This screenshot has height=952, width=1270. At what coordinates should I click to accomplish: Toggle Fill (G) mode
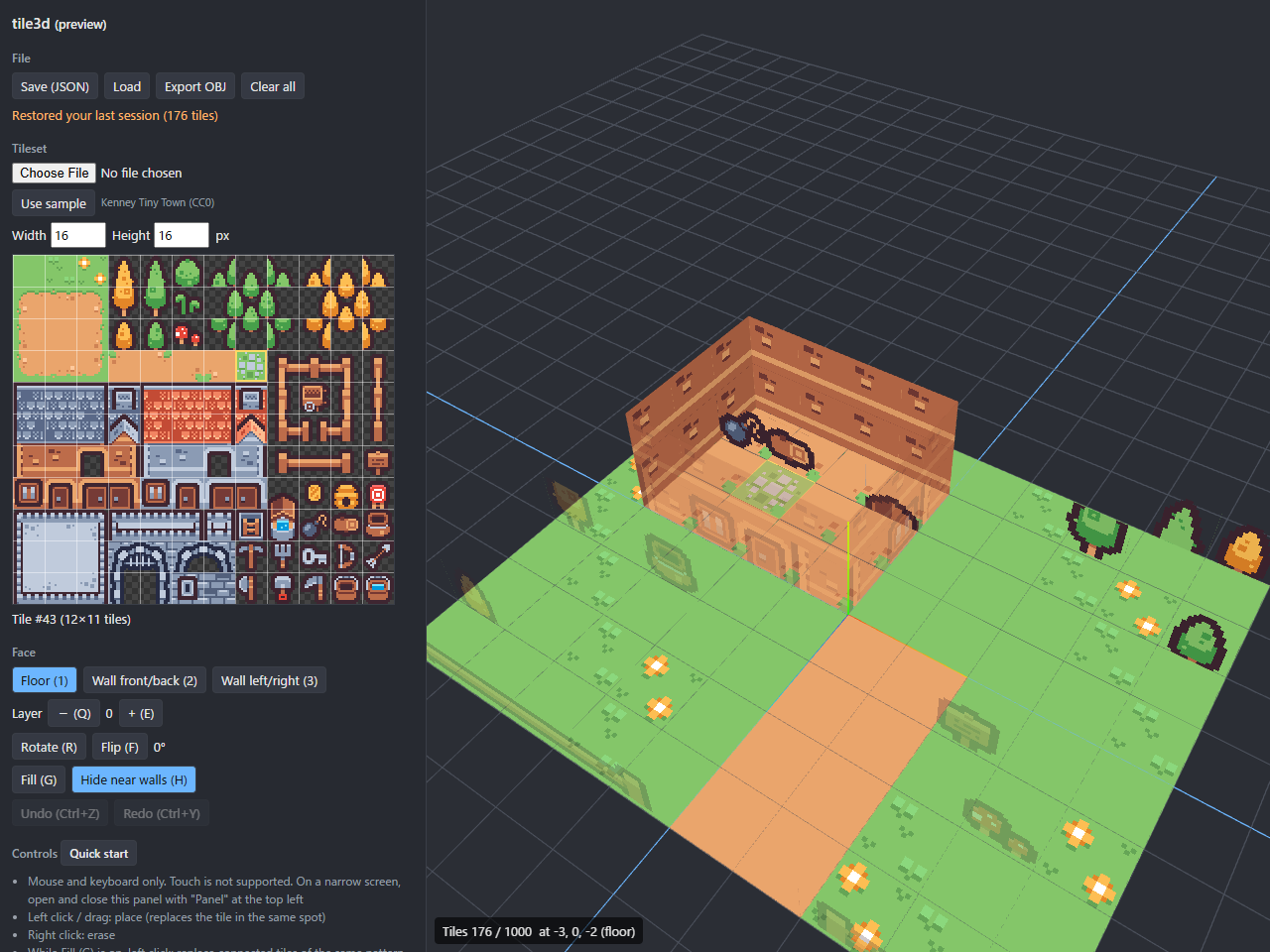(39, 779)
